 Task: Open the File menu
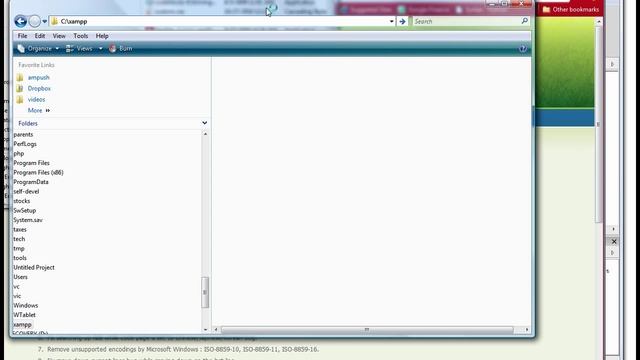(22, 36)
